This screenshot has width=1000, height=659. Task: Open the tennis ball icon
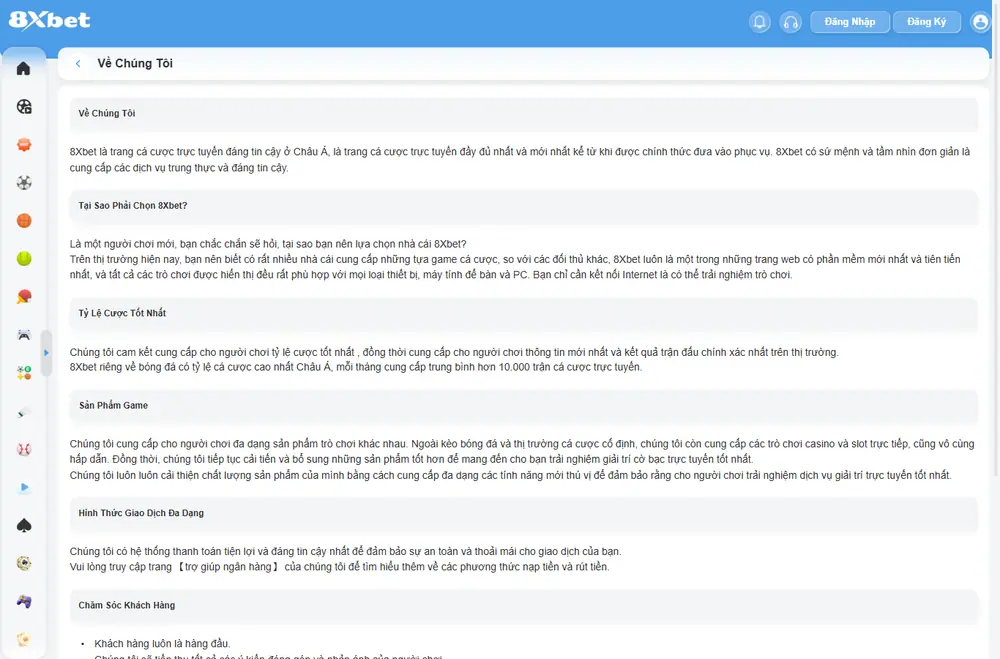point(24,258)
